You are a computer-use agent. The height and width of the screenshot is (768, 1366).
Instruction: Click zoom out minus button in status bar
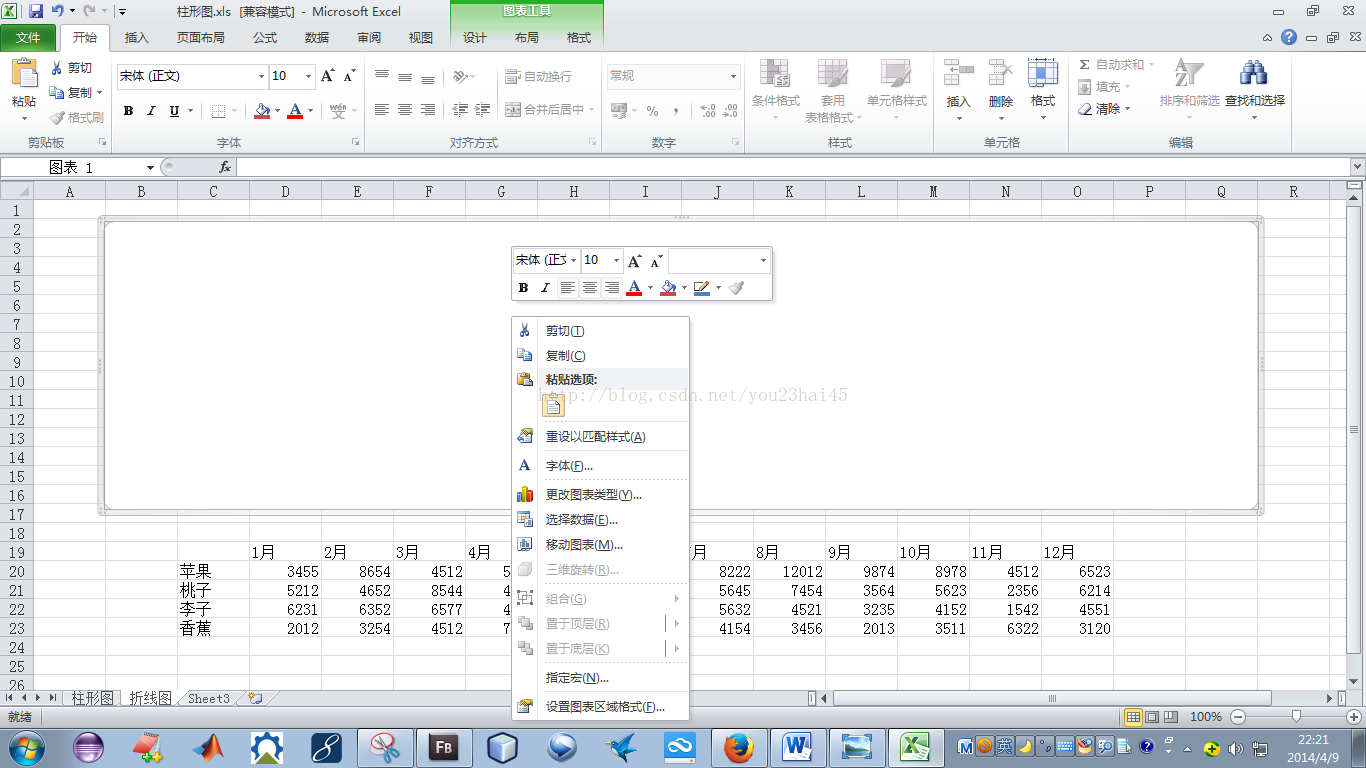point(1238,717)
